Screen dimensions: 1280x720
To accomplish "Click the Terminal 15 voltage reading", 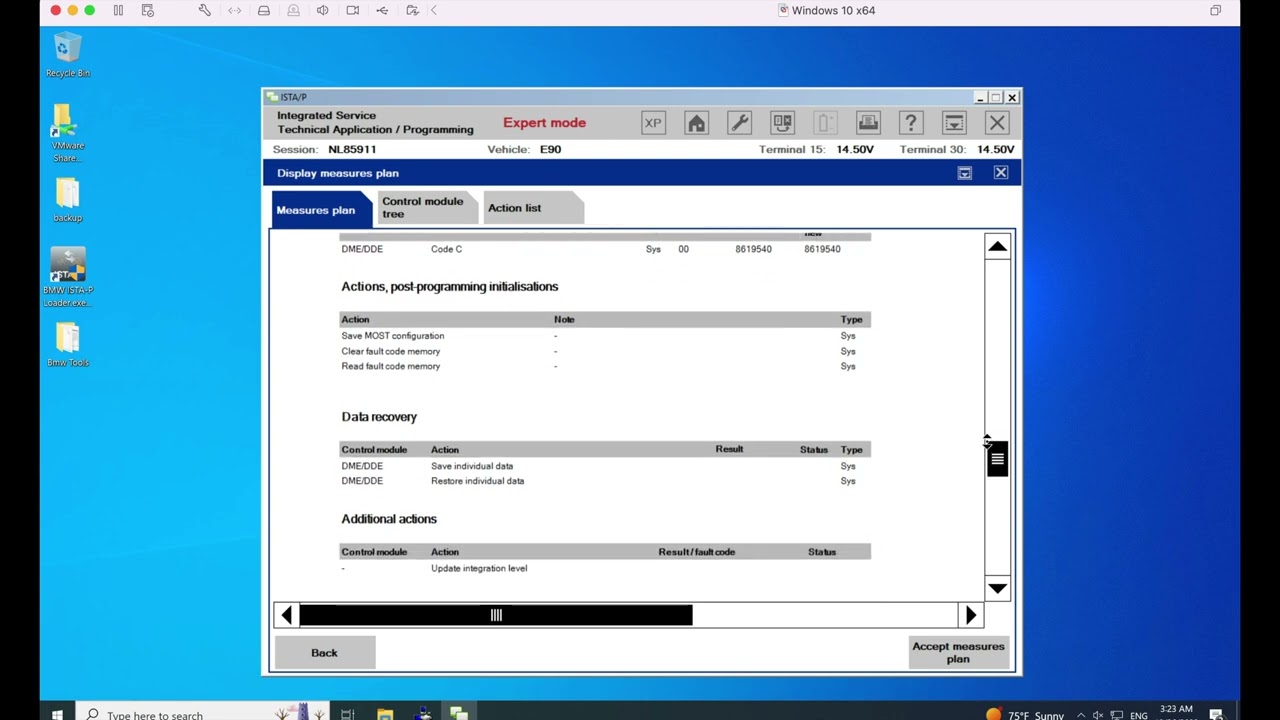I will tap(855, 149).
